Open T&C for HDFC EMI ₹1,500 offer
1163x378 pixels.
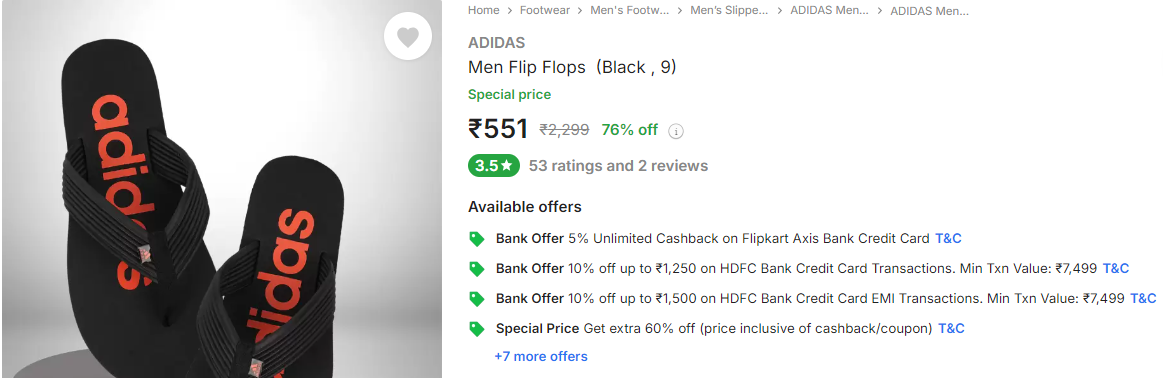1143,298
